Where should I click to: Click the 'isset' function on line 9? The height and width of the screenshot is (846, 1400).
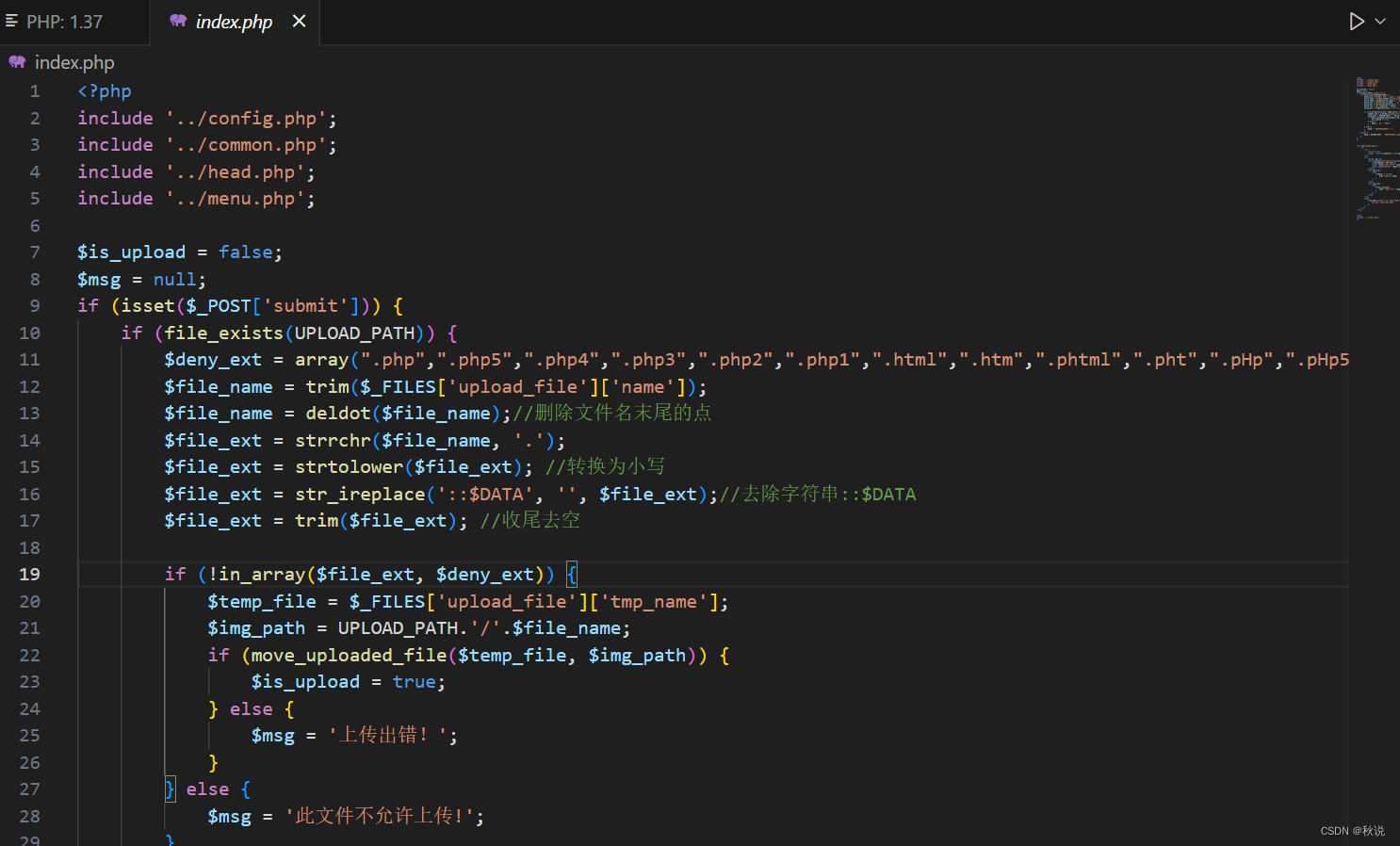[x=148, y=306]
